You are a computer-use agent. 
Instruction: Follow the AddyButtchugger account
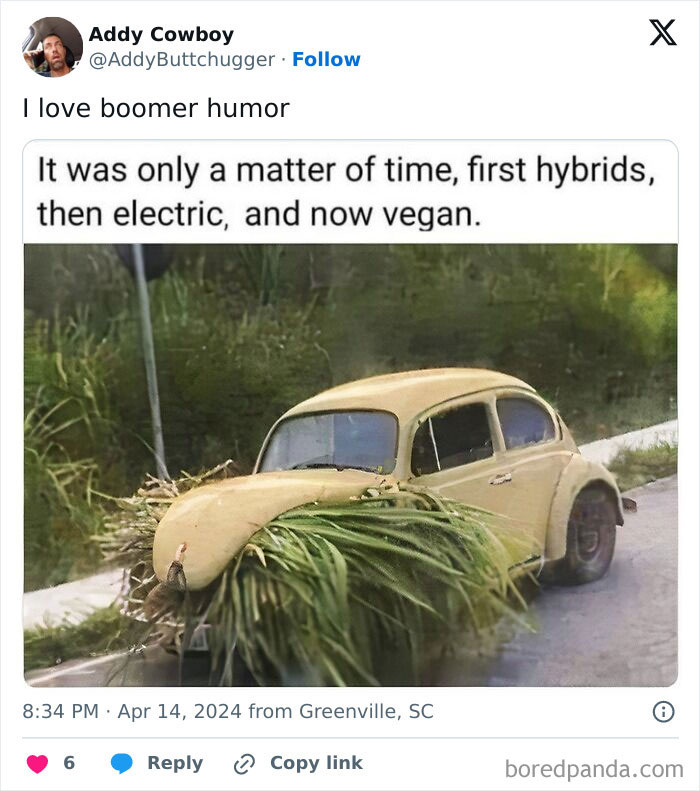(326, 60)
